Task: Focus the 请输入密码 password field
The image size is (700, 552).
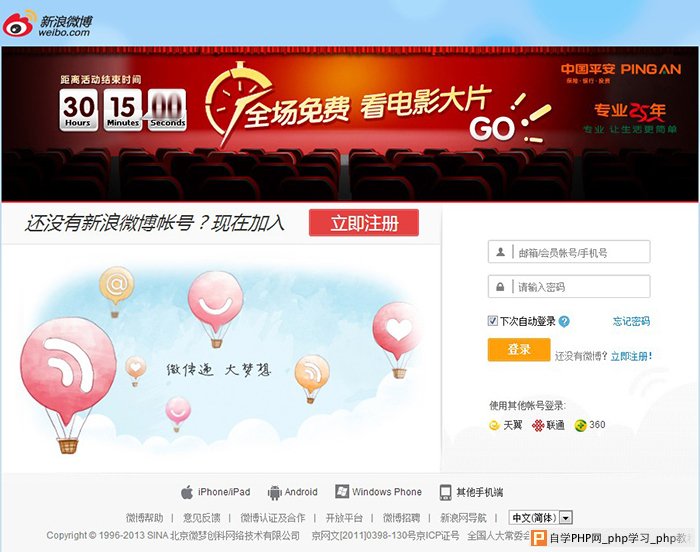Action: click(569, 286)
